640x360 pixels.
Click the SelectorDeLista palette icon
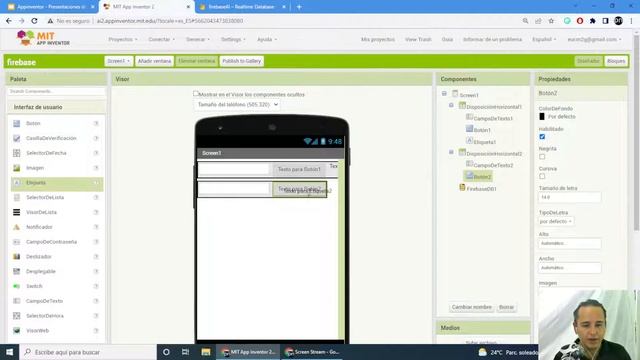point(17,198)
